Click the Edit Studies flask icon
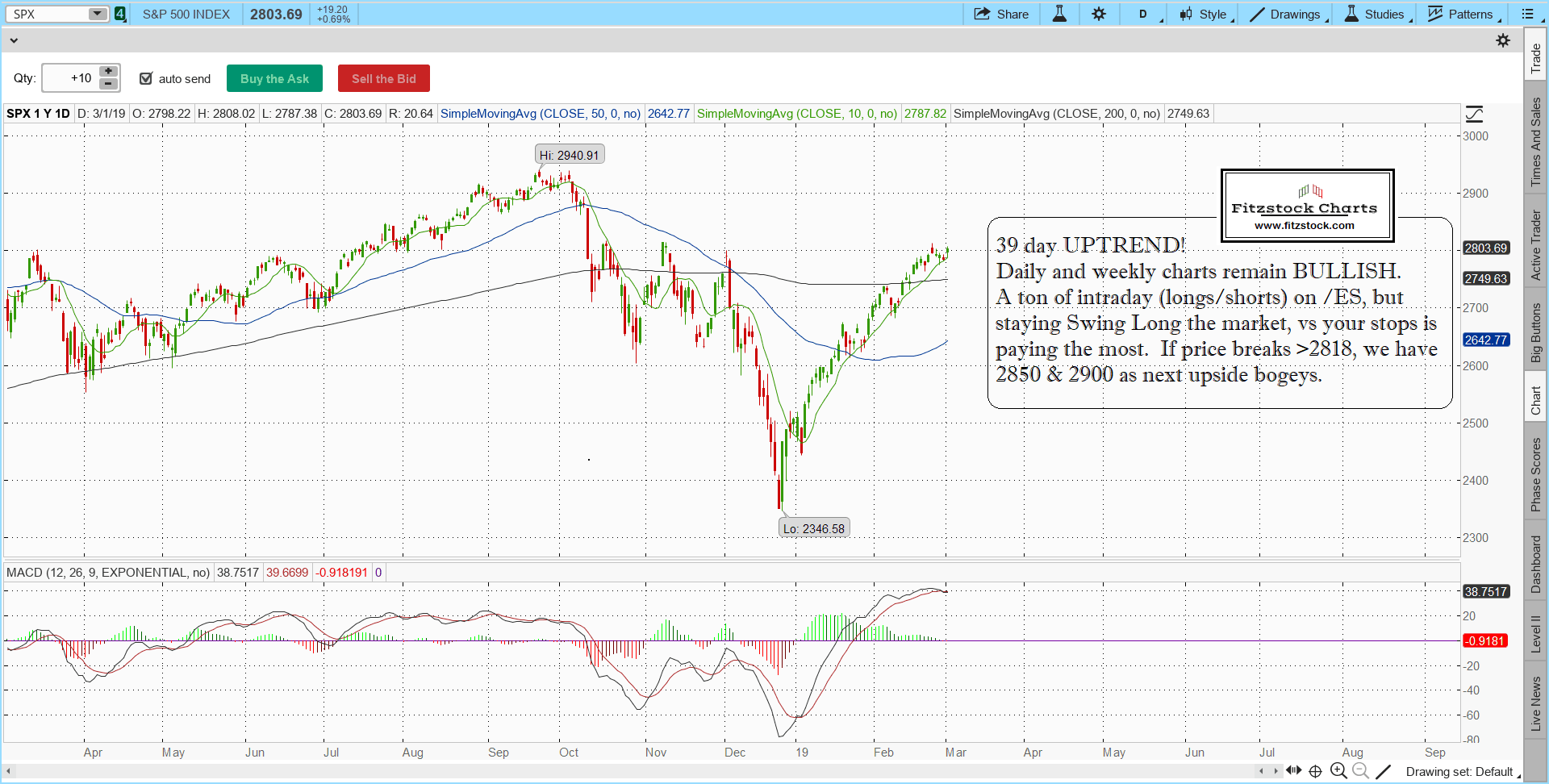This screenshot has height=784, width=1549. coord(1059,14)
